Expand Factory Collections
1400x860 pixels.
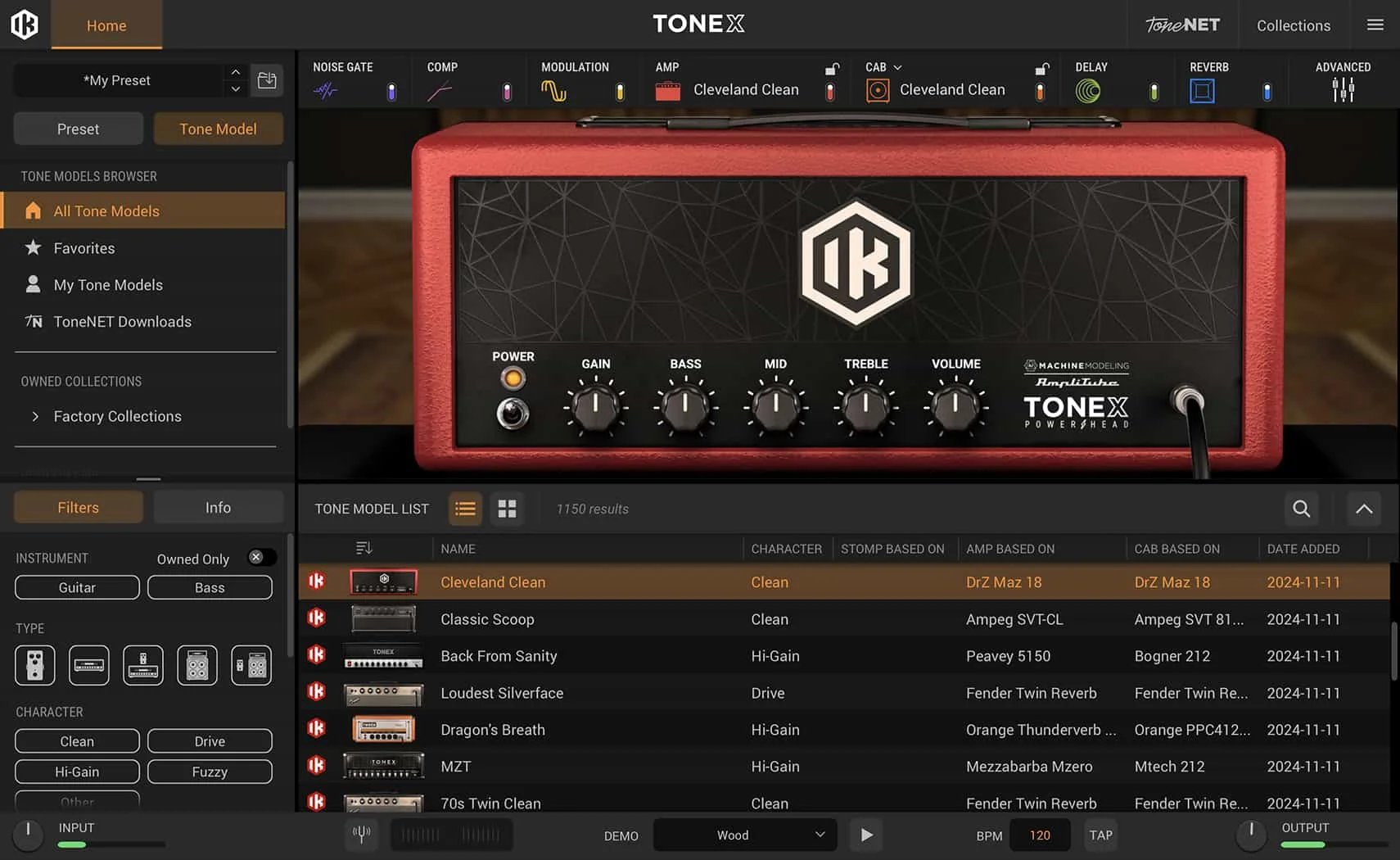pos(36,416)
